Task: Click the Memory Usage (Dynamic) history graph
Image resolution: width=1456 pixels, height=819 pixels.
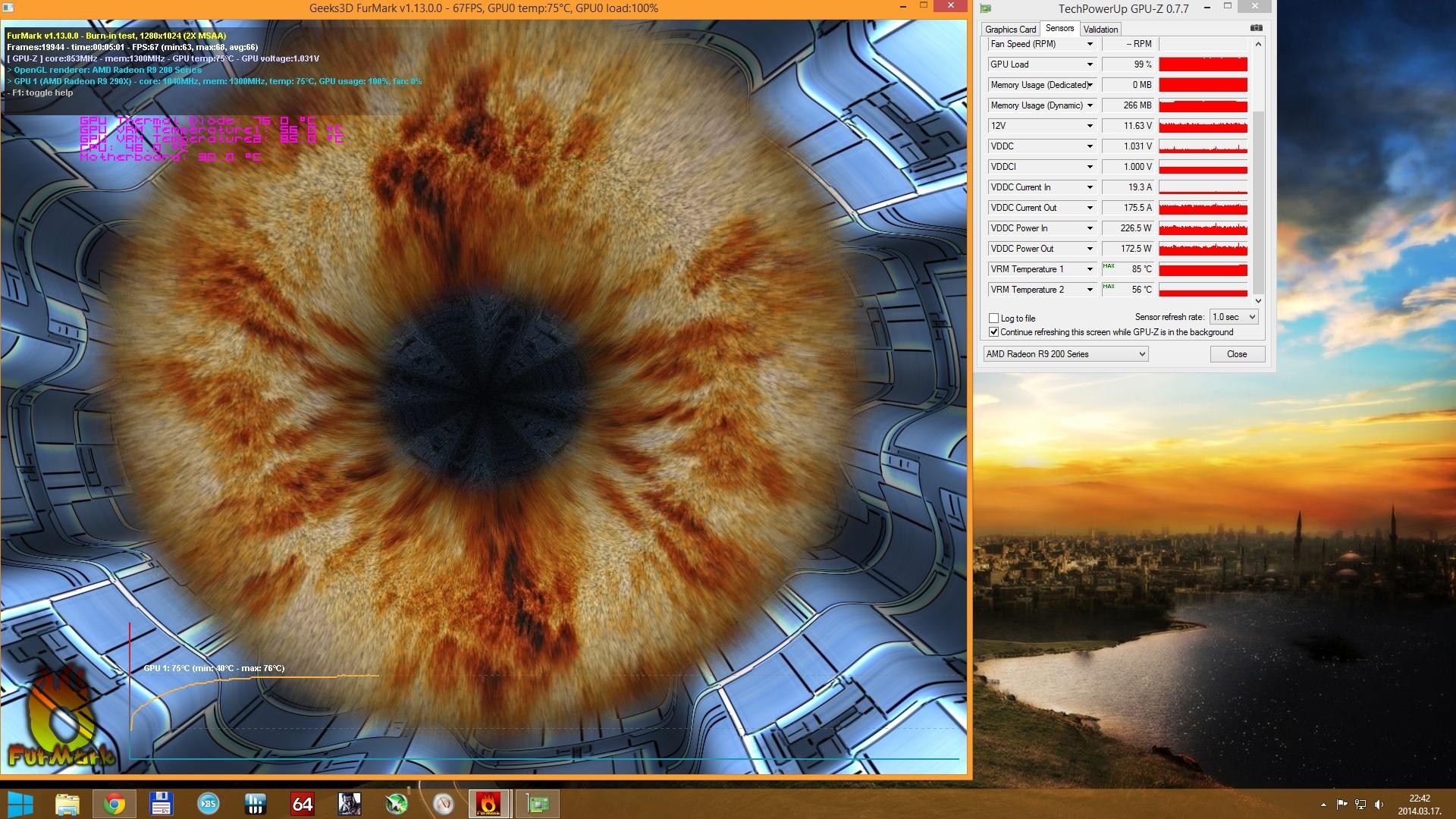Action: click(1203, 105)
